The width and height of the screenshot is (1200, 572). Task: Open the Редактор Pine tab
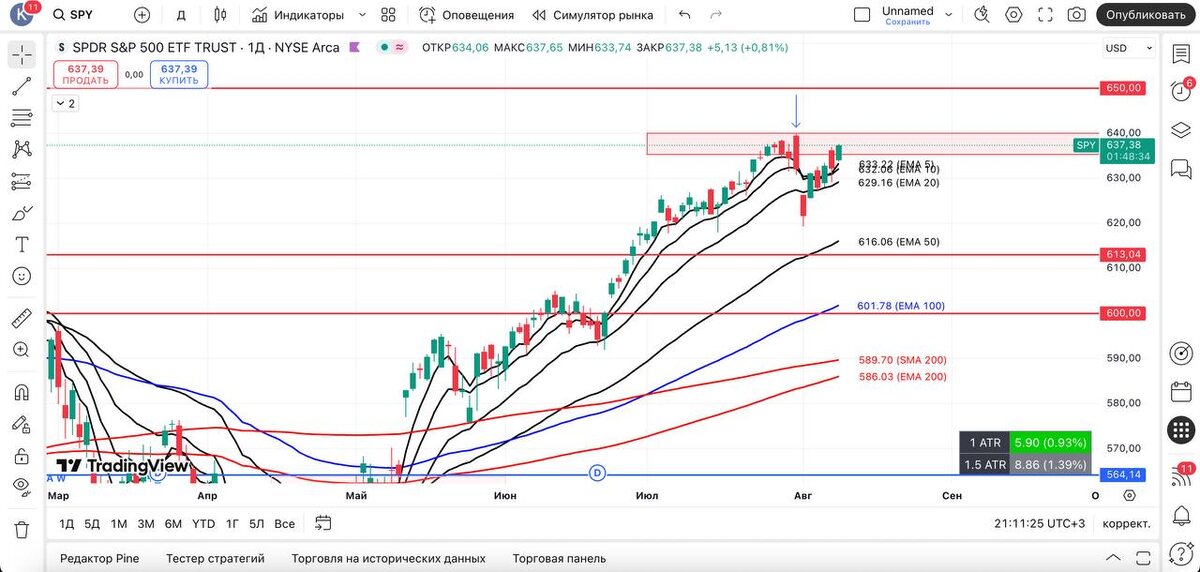click(100, 558)
